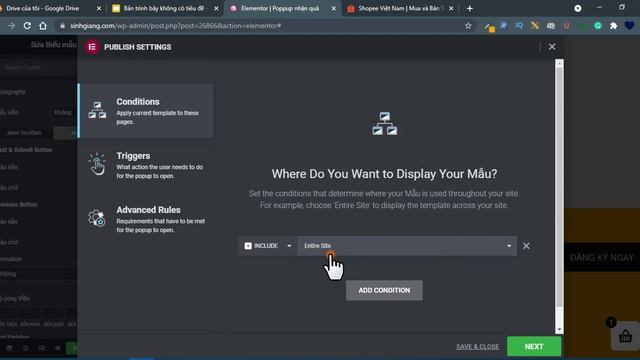Click the scrollbar down arrow

coord(559,329)
